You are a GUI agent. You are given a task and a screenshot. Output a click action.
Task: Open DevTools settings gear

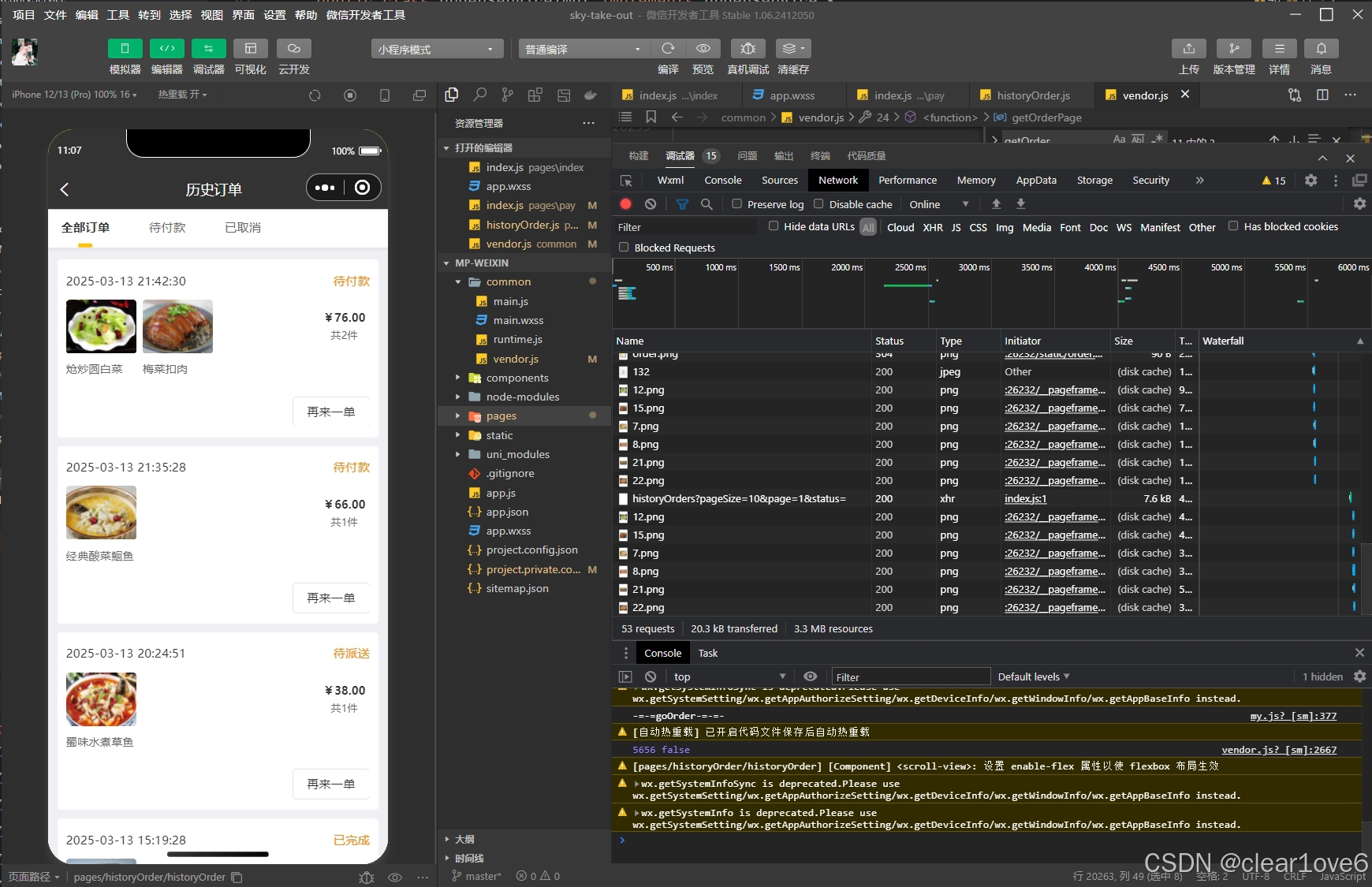(x=1310, y=181)
